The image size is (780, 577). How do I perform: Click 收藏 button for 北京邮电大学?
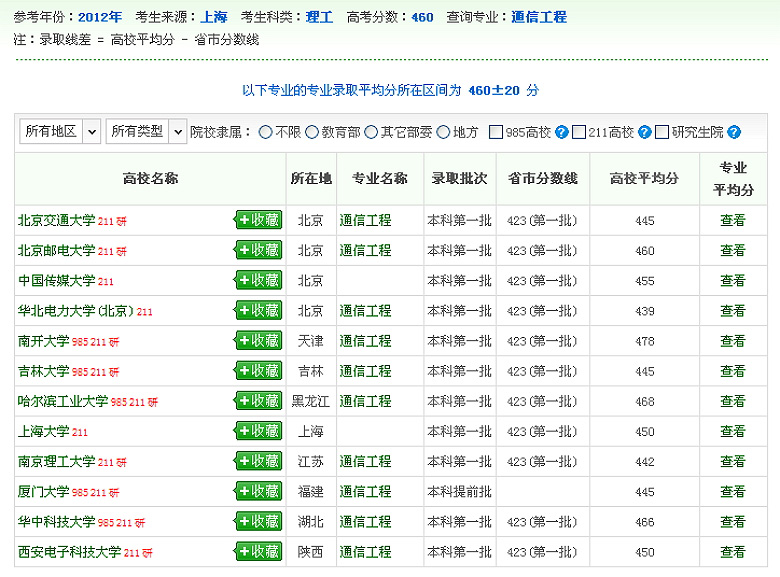tap(258, 250)
